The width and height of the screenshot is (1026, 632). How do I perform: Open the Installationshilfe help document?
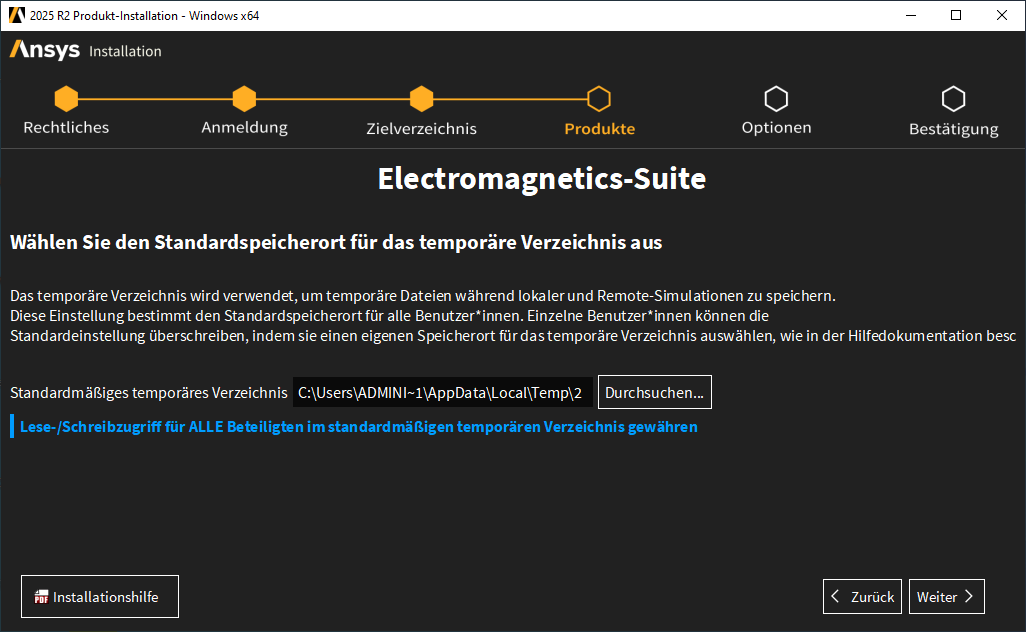pyautogui.click(x=99, y=597)
